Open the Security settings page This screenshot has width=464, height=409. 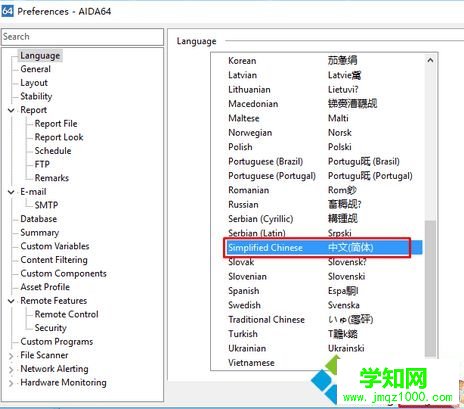pos(50,328)
